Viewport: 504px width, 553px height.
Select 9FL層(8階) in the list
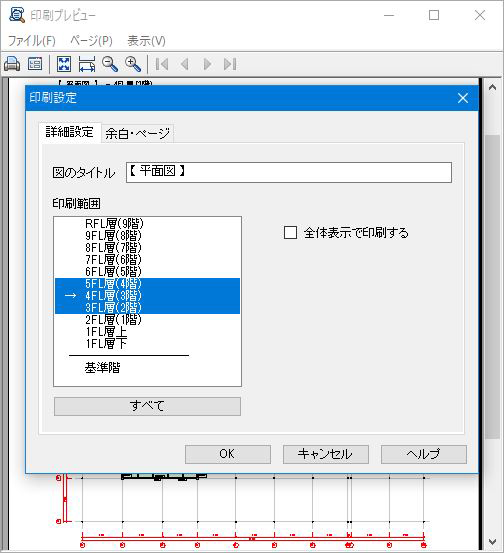(x=147, y=236)
